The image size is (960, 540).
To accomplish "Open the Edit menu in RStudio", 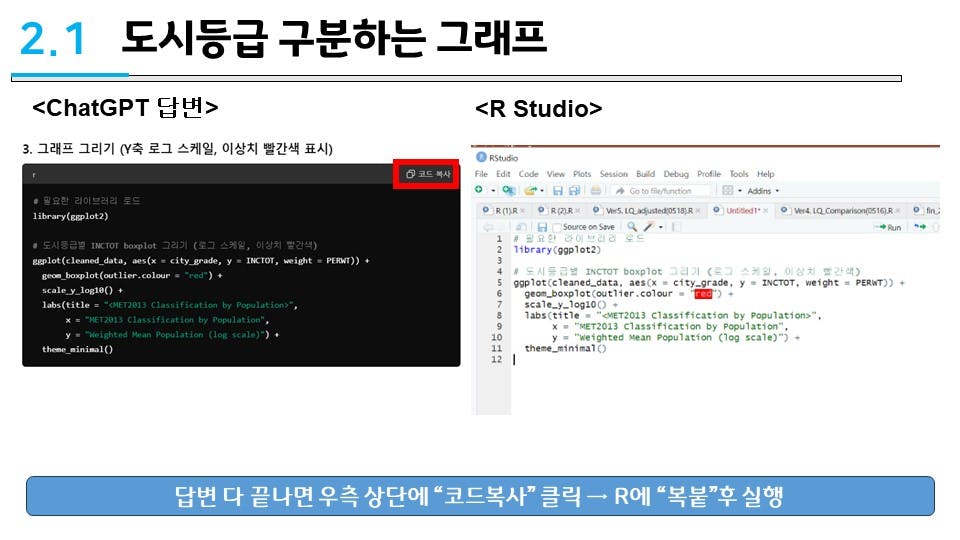I will (x=503, y=174).
